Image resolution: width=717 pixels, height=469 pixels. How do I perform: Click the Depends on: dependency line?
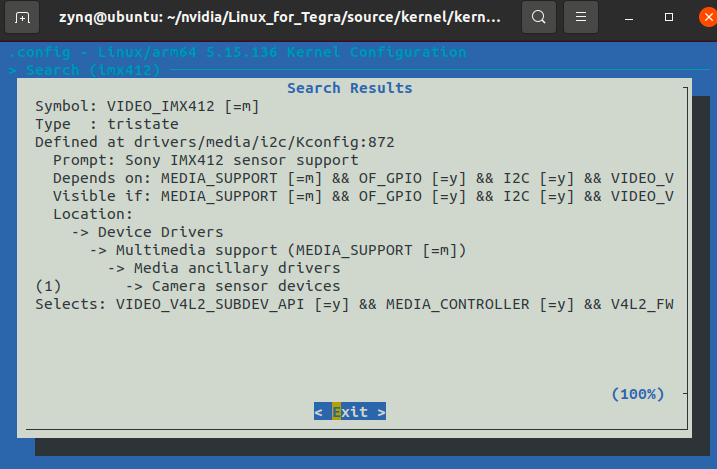[363, 178]
